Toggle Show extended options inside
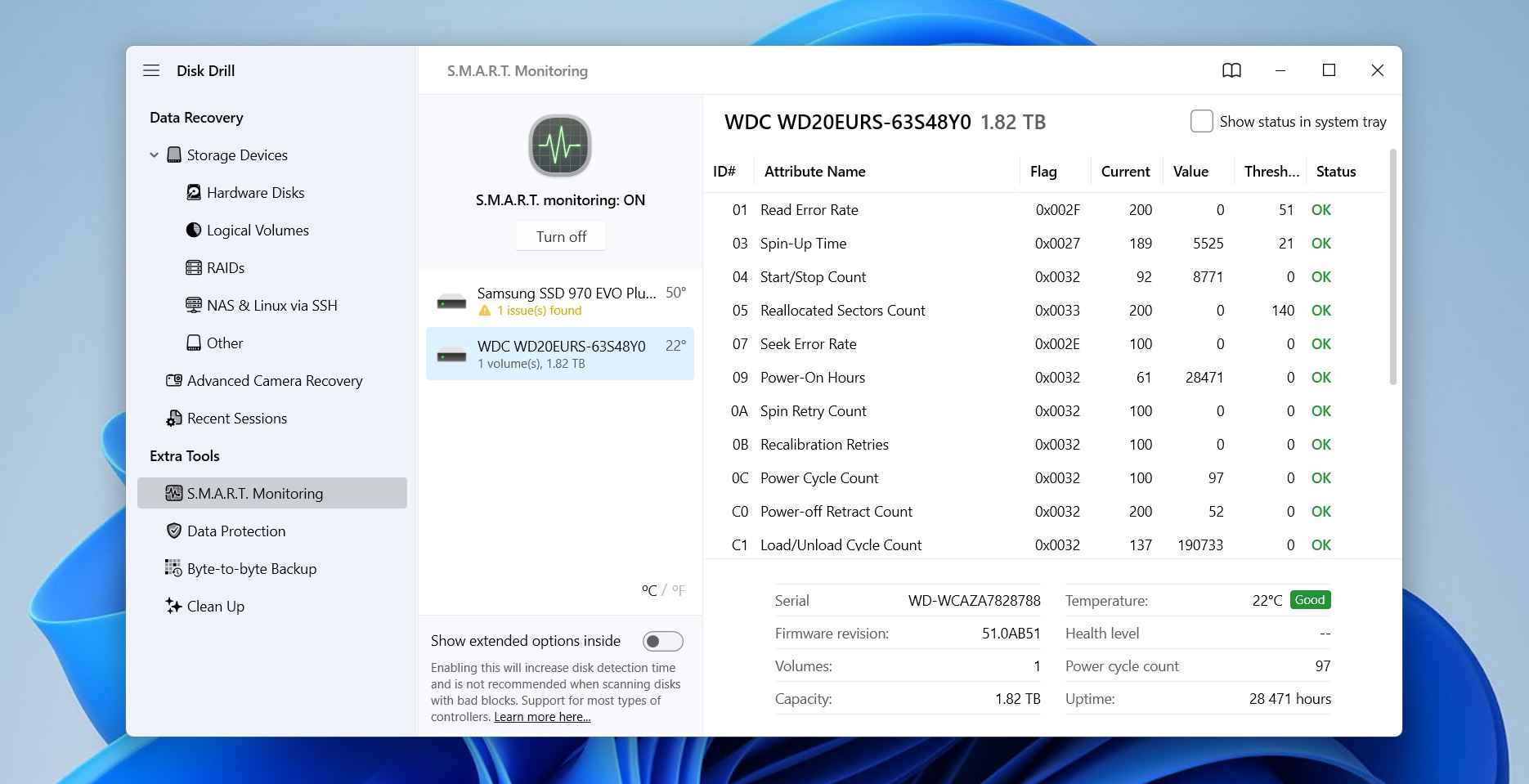Viewport: 1529px width, 784px height. point(663,641)
